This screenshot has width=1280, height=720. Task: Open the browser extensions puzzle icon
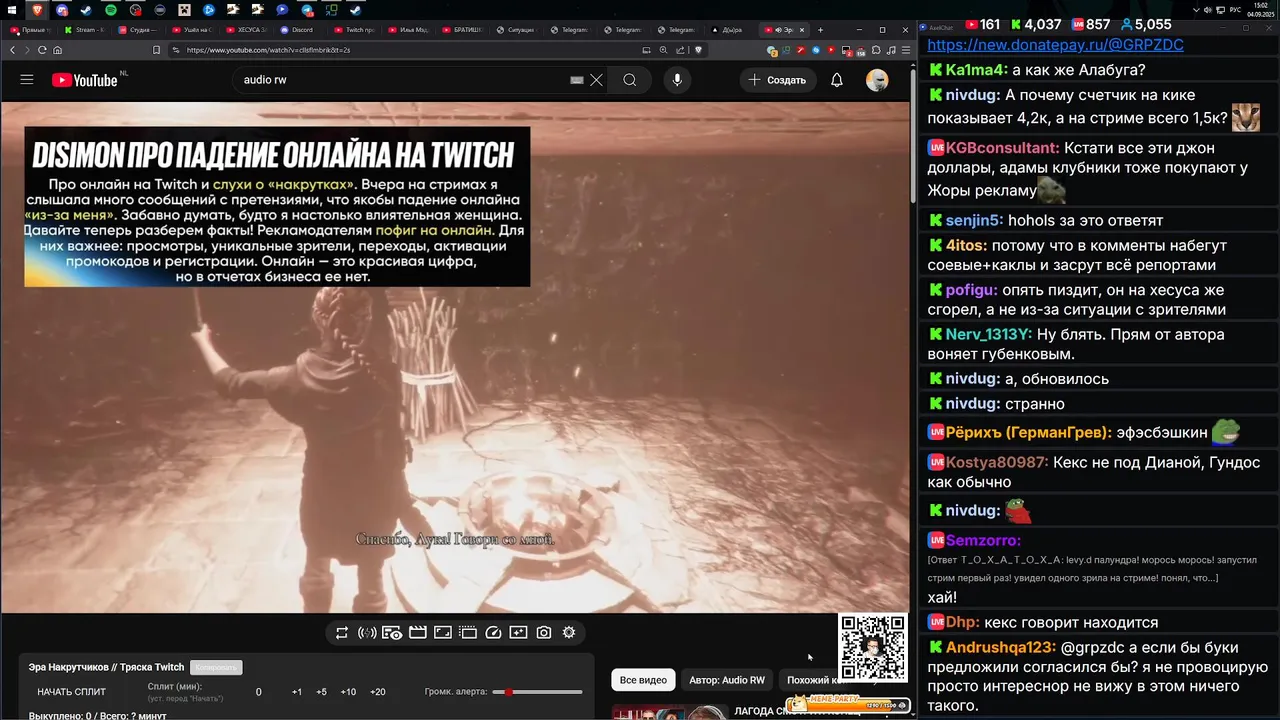pos(876,50)
